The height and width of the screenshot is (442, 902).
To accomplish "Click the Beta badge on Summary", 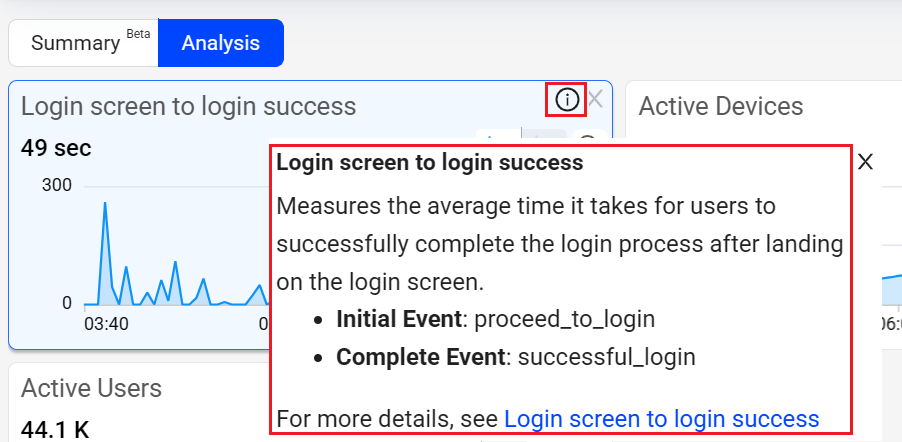I will pos(138,34).
